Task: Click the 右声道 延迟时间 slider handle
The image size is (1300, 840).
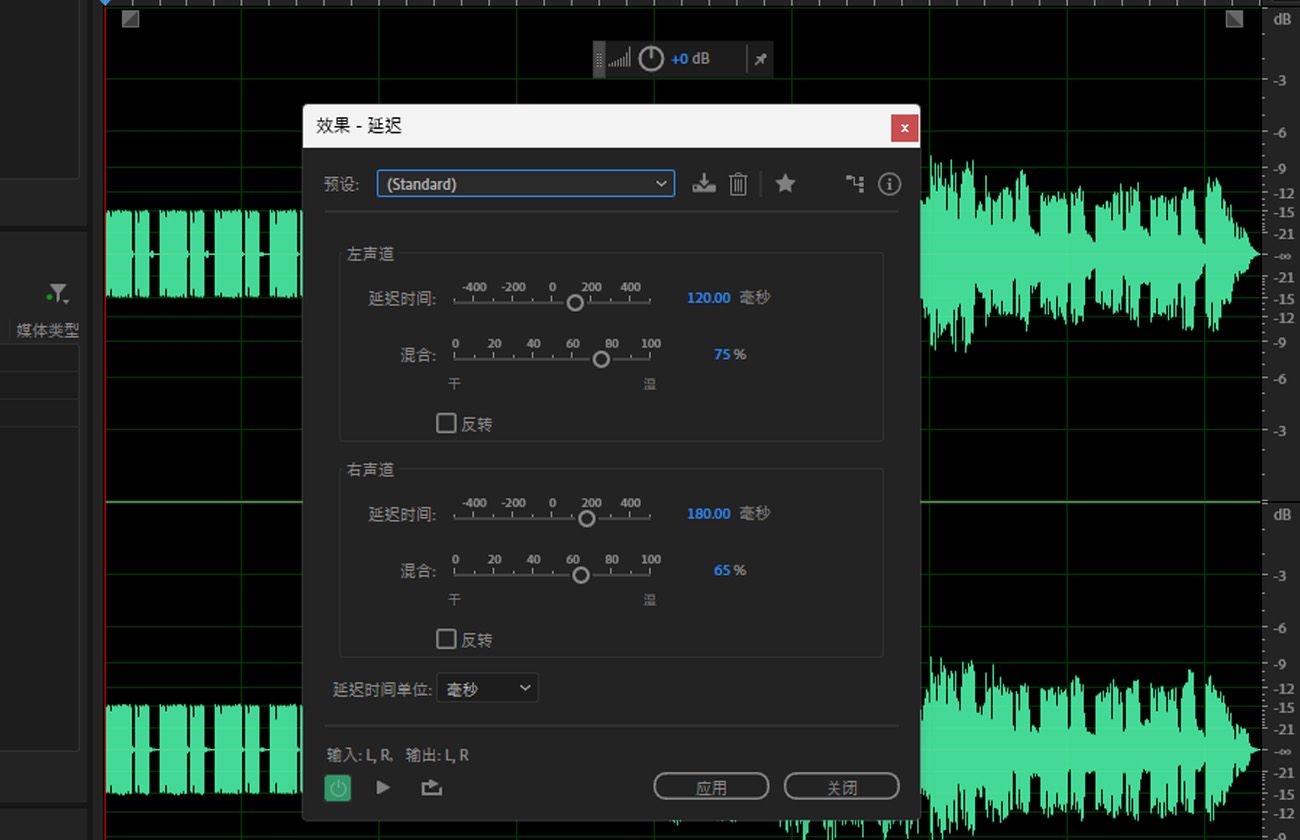Action: click(x=587, y=518)
